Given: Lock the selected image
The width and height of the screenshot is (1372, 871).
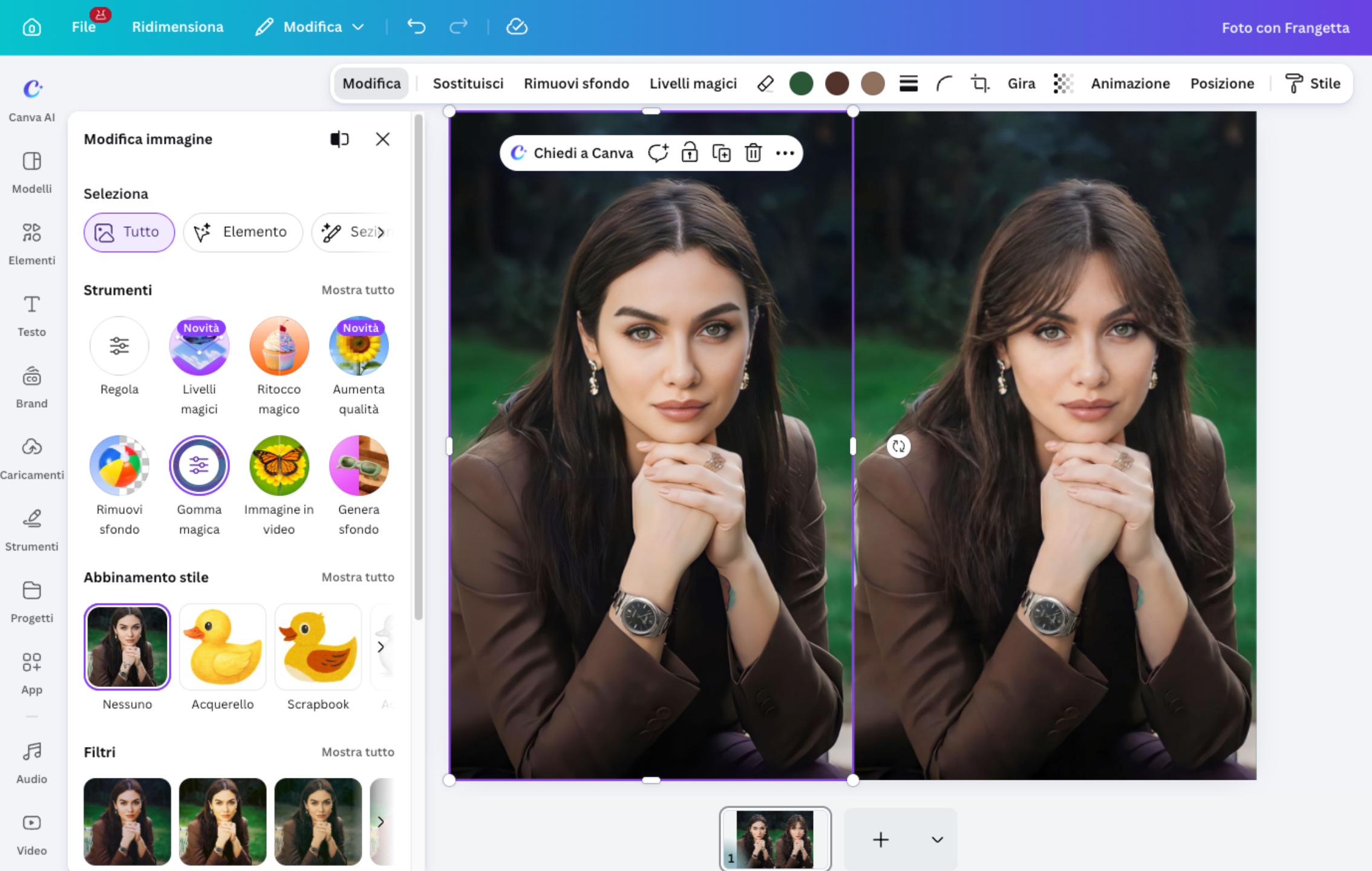Looking at the screenshot, I should (690, 153).
